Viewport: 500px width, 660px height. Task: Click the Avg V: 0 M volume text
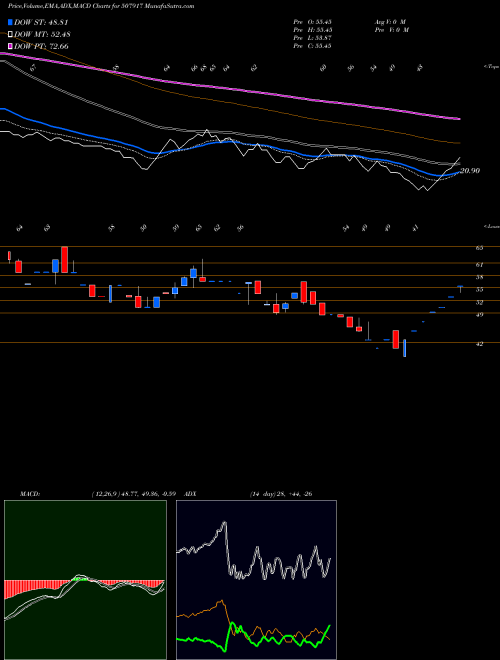[x=390, y=22]
